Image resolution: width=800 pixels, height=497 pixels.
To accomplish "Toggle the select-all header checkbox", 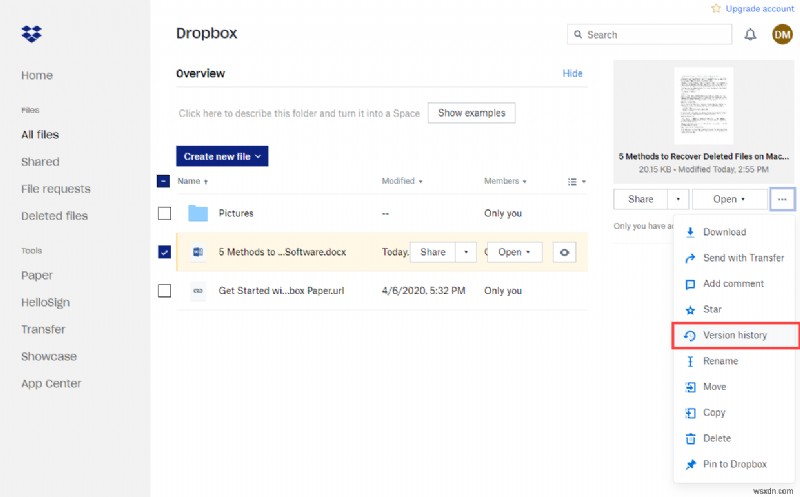I will [x=163, y=181].
